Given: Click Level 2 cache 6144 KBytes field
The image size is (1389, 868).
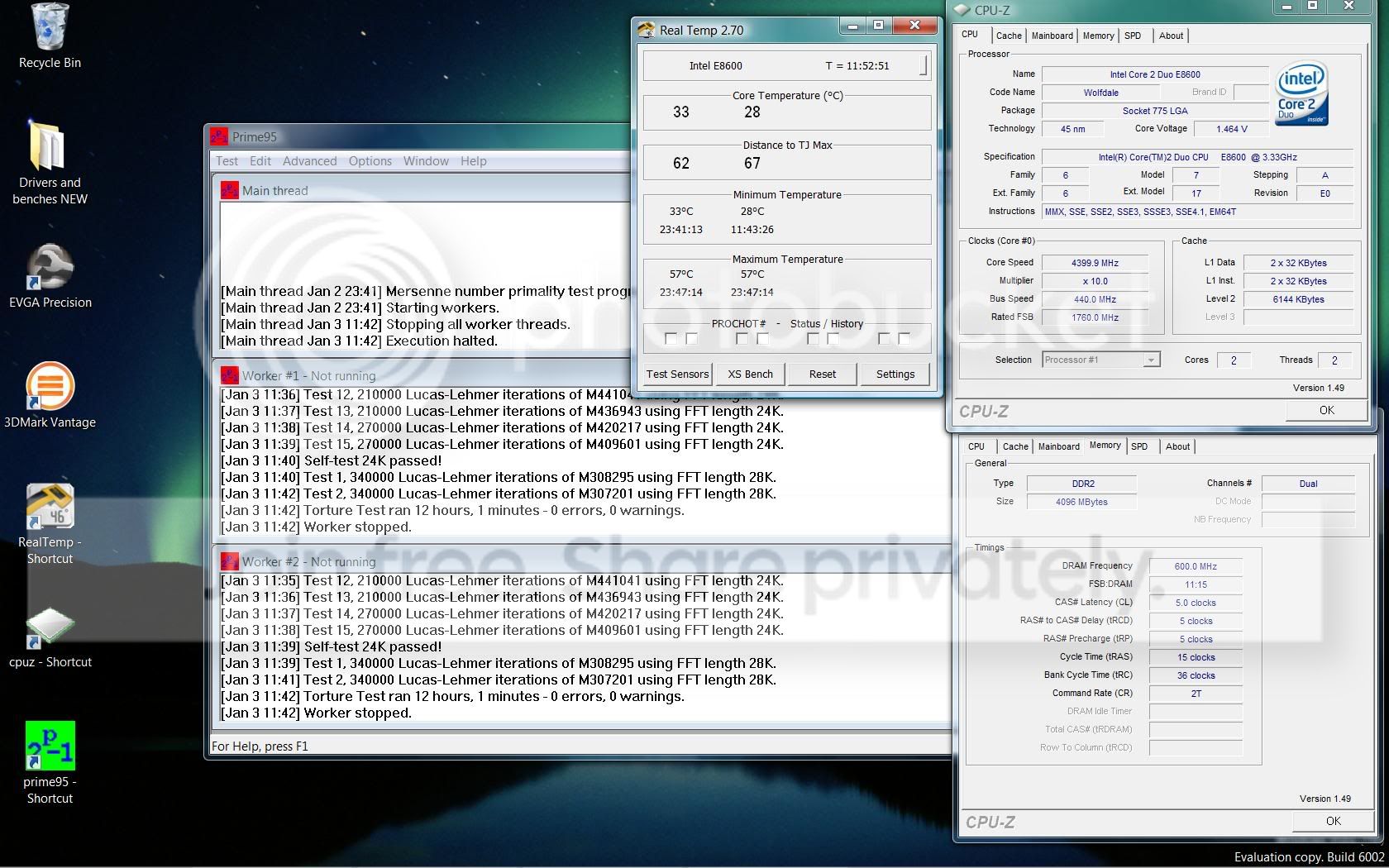Looking at the screenshot, I should coord(1298,299).
